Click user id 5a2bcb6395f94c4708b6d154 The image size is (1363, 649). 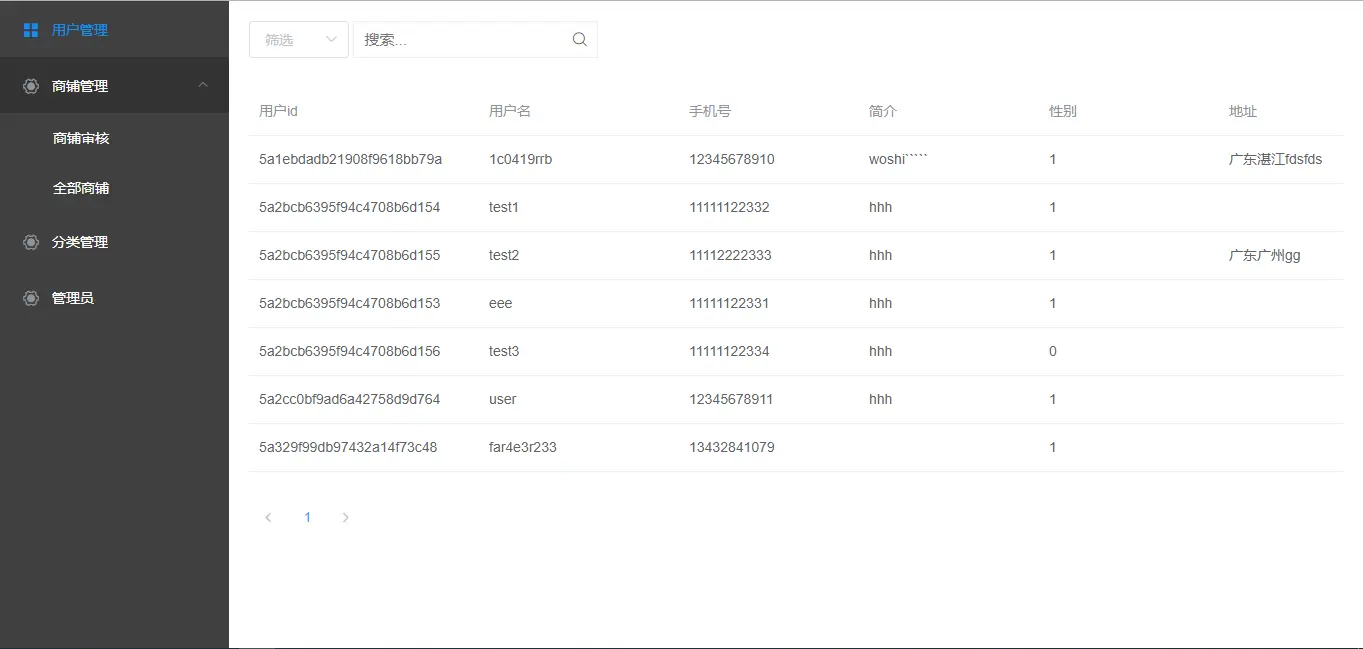click(x=349, y=207)
